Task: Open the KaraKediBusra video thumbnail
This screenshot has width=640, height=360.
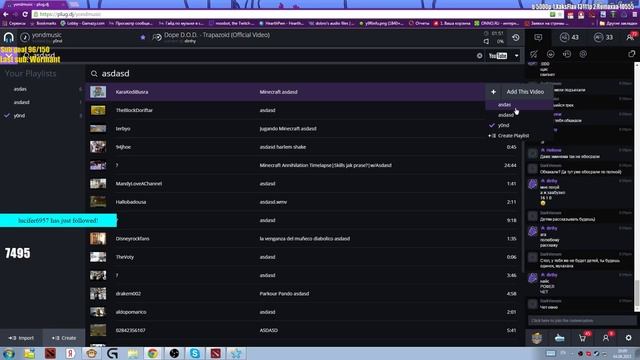Action: (98, 92)
